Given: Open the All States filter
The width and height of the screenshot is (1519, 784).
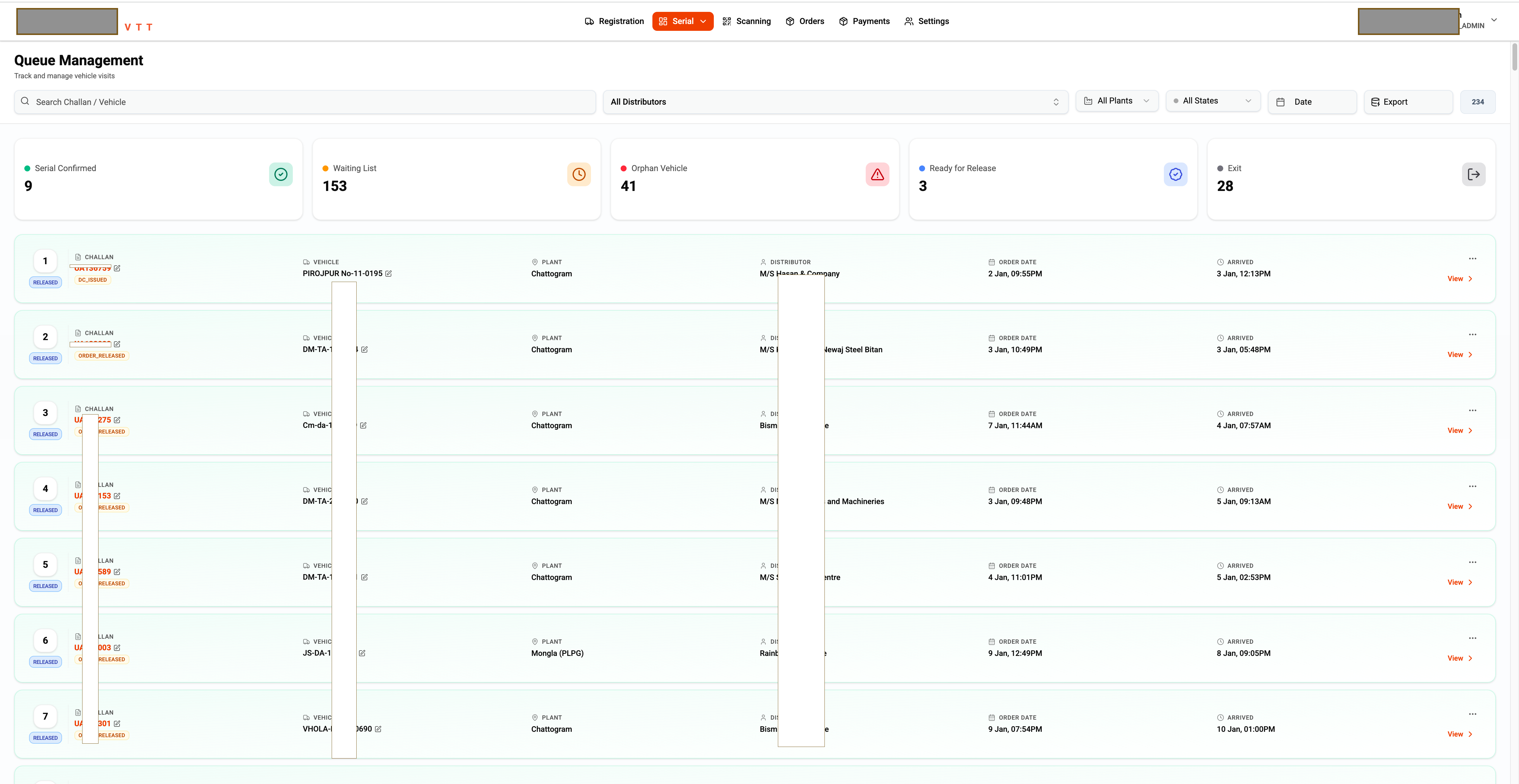Looking at the screenshot, I should [x=1212, y=101].
